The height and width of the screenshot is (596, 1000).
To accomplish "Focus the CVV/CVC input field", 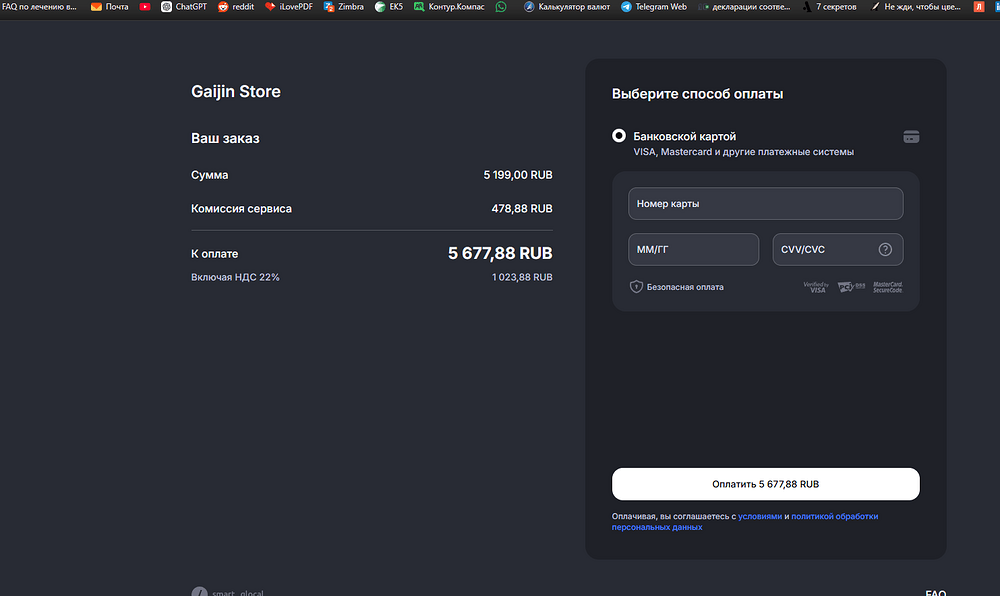I will click(837, 249).
